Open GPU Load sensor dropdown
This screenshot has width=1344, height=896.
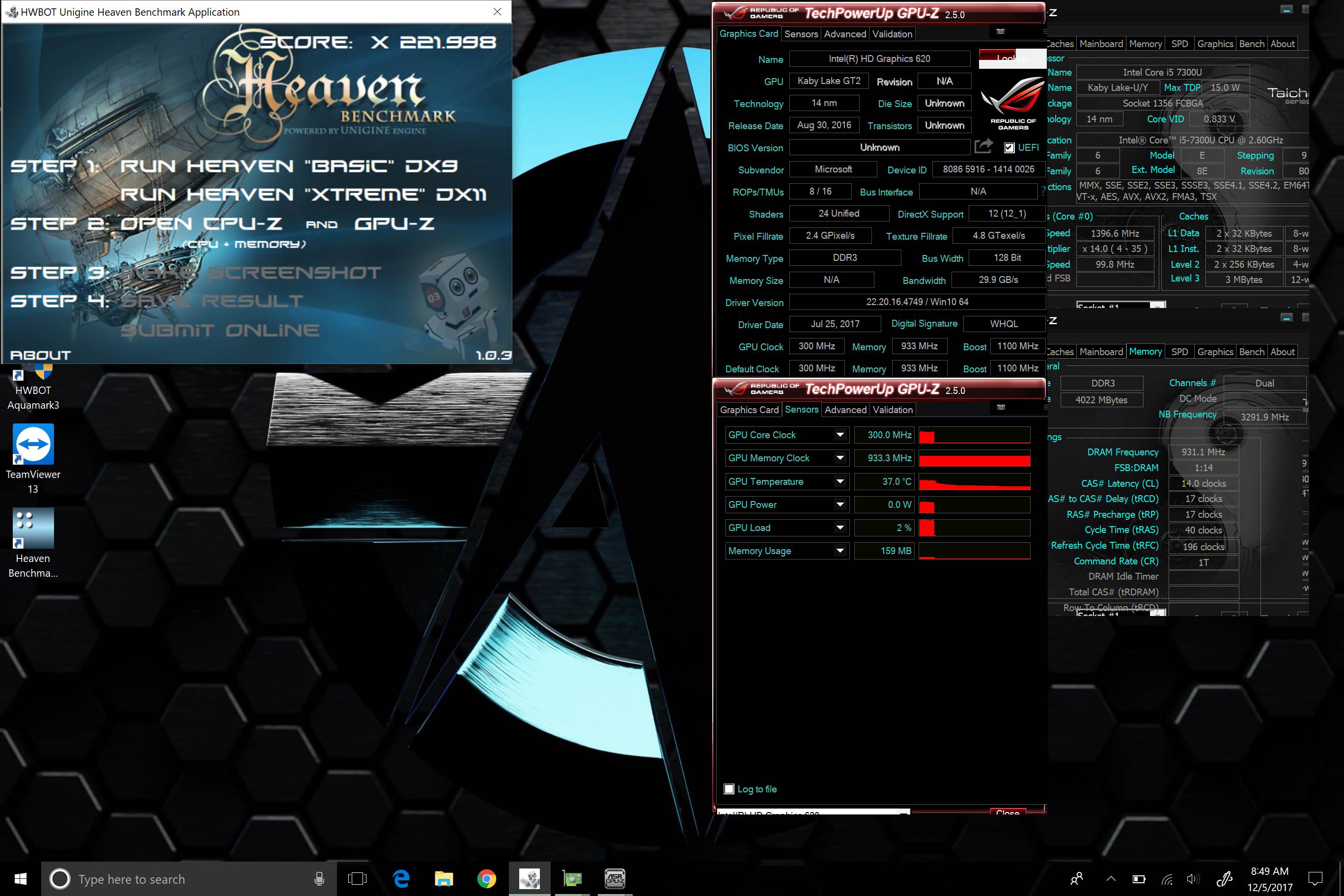840,528
